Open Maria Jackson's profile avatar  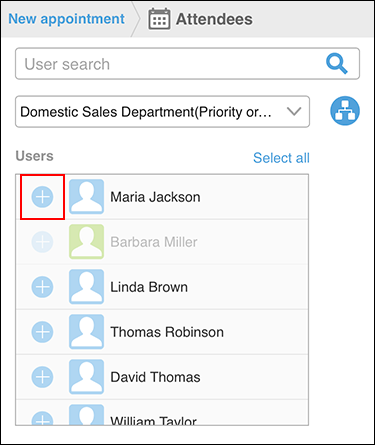pyautogui.click(x=86, y=197)
